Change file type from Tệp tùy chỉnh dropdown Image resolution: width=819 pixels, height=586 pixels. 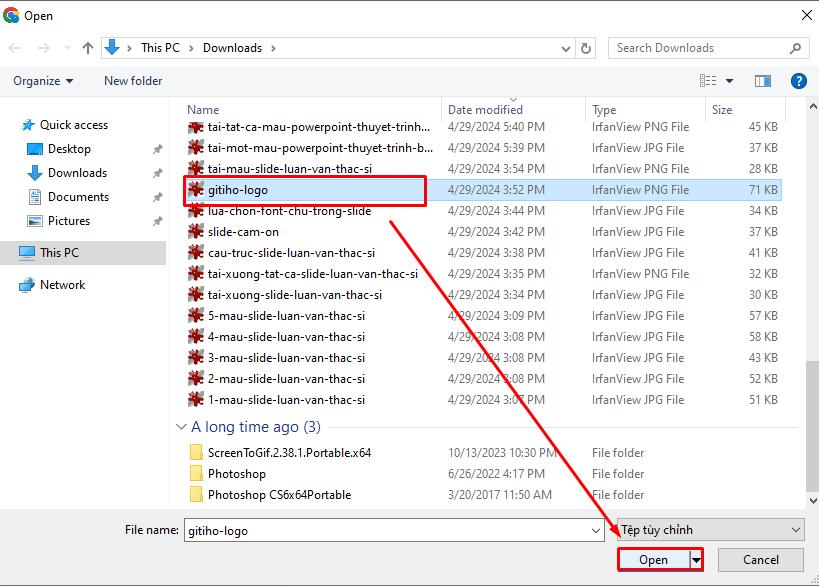pos(708,529)
